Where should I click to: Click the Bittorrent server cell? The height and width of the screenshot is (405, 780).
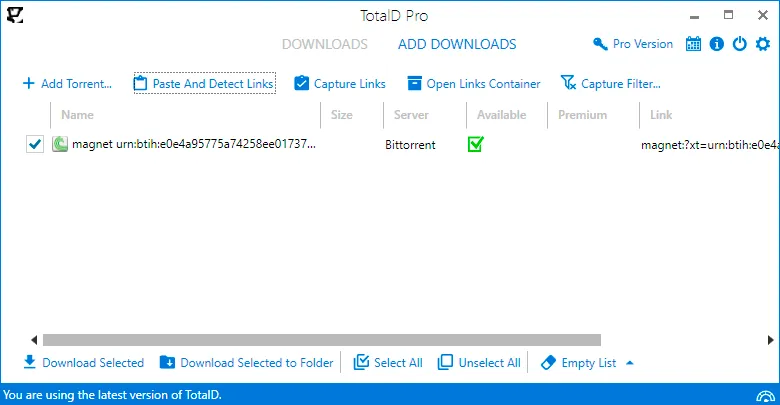[410, 145]
